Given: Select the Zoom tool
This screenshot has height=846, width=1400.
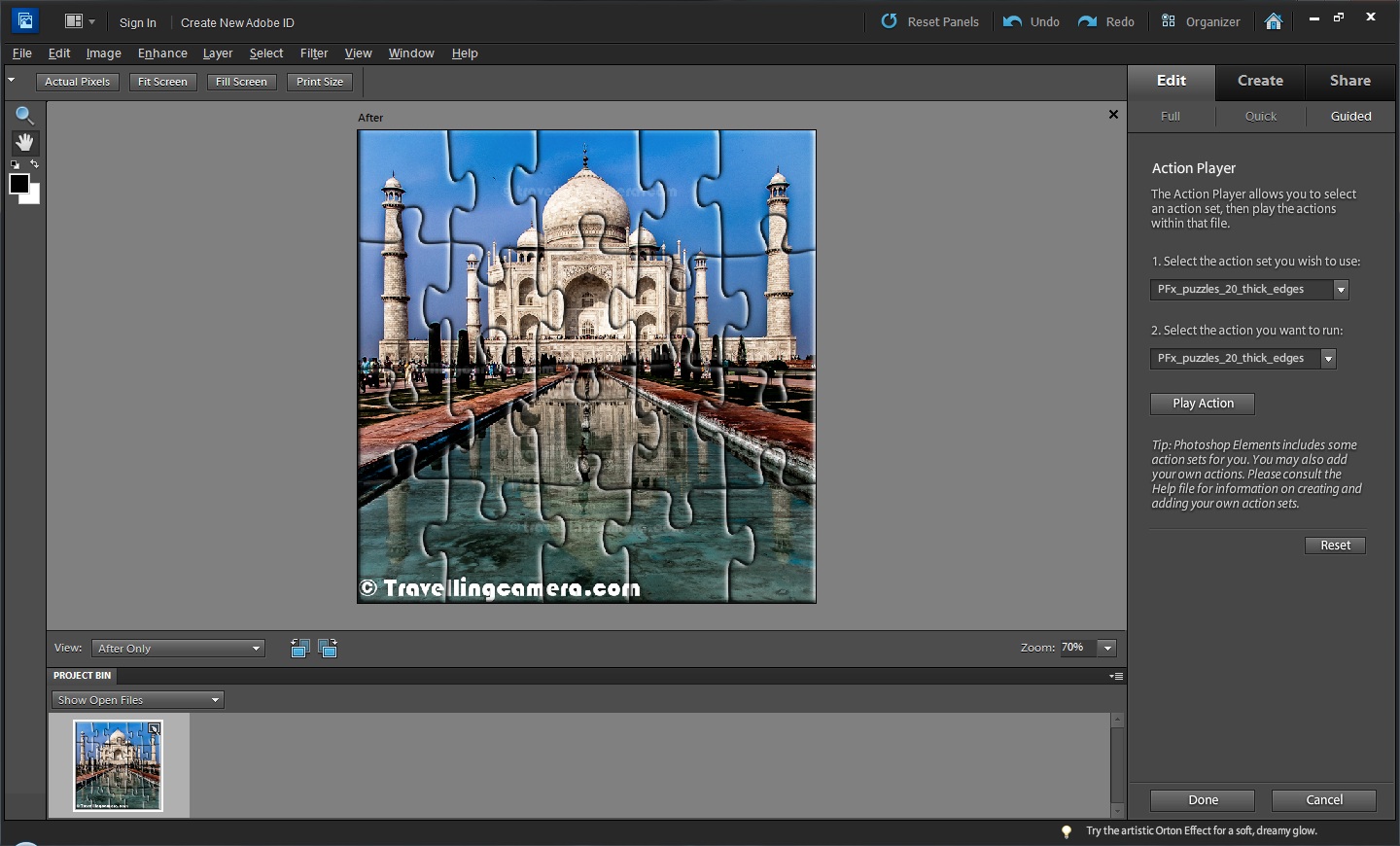Looking at the screenshot, I should pyautogui.click(x=24, y=116).
